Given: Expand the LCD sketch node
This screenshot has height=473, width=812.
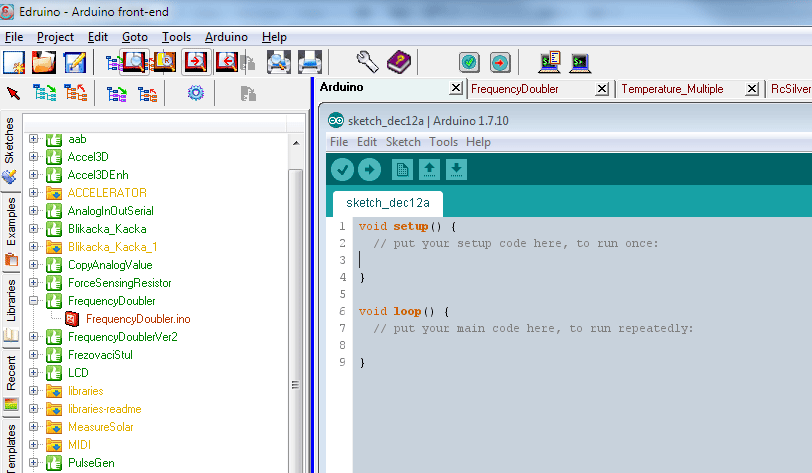Looking at the screenshot, I should tap(34, 372).
